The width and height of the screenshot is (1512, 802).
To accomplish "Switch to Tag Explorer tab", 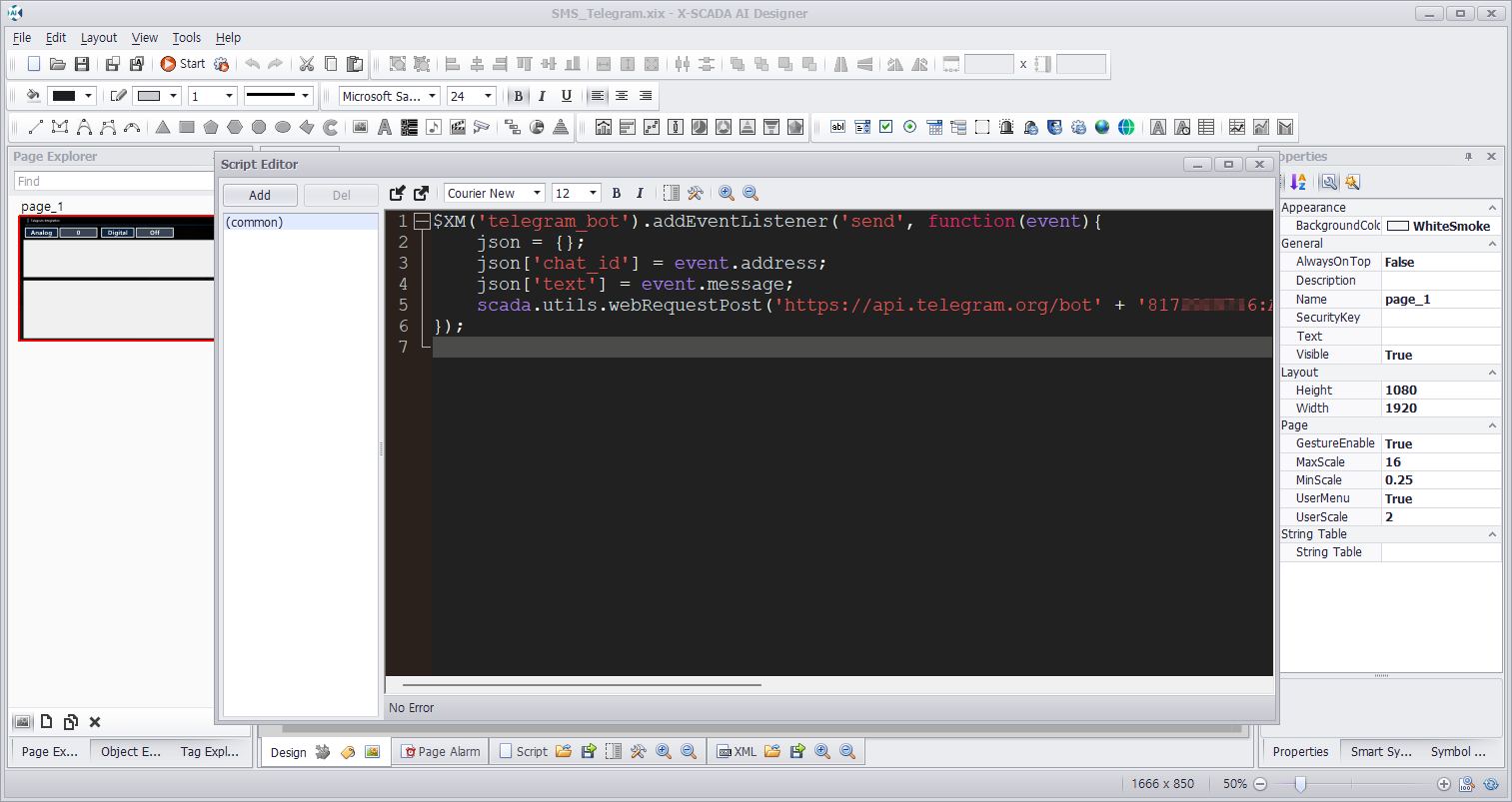I will click(x=210, y=751).
